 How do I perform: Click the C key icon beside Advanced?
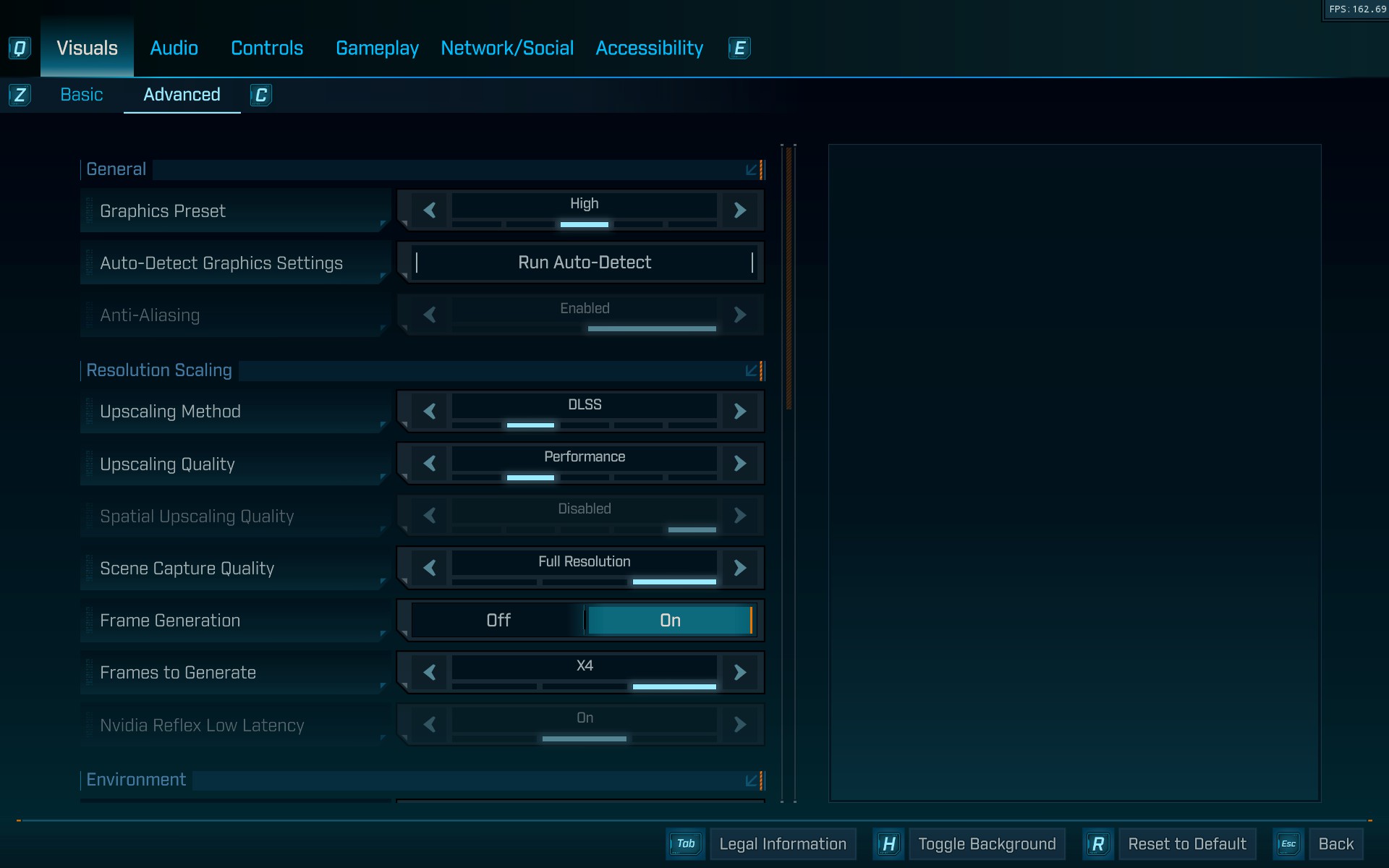click(x=261, y=95)
